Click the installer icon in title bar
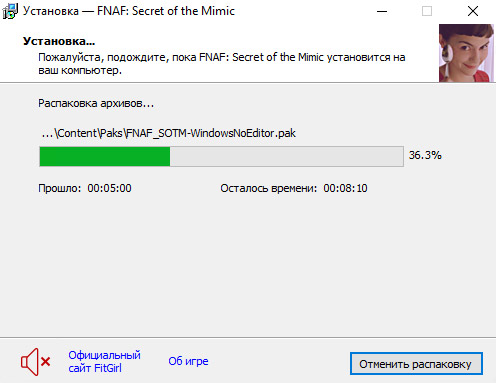 10,11
